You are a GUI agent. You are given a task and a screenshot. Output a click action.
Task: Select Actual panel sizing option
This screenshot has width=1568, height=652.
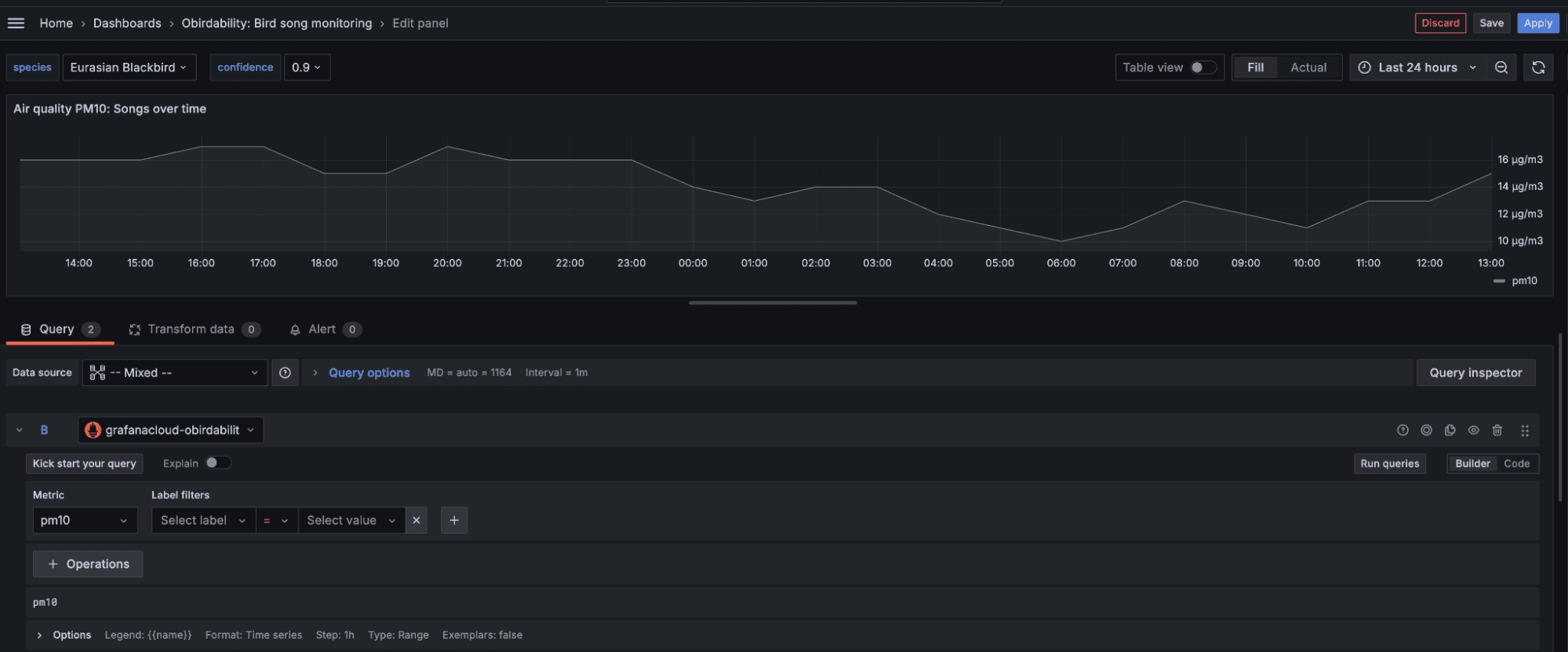1308,67
